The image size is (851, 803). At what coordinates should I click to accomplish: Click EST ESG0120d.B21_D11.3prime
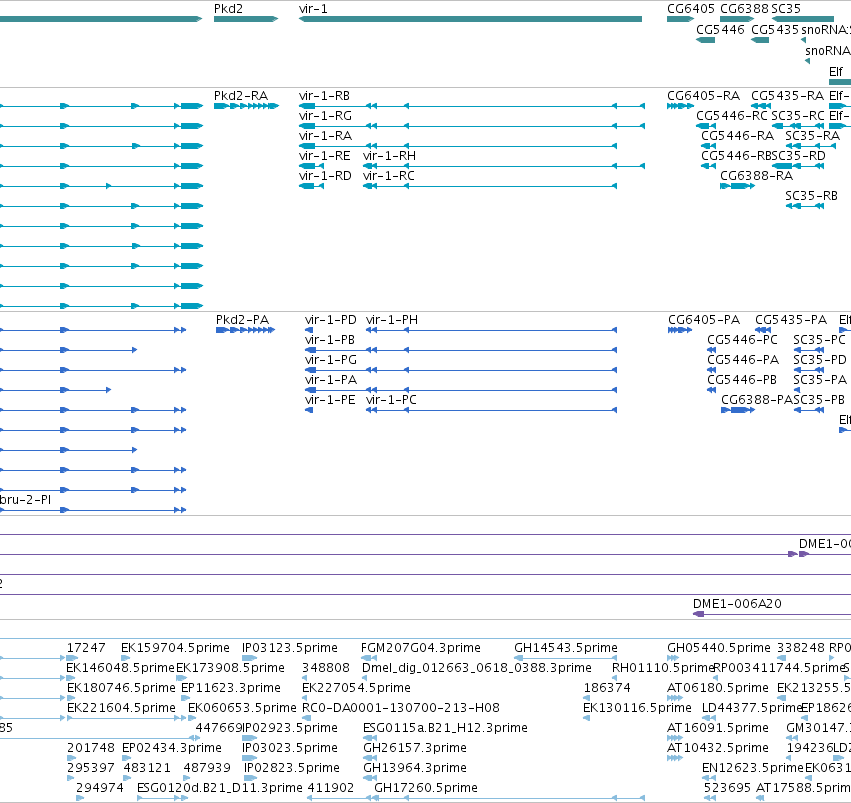[x=219, y=788]
